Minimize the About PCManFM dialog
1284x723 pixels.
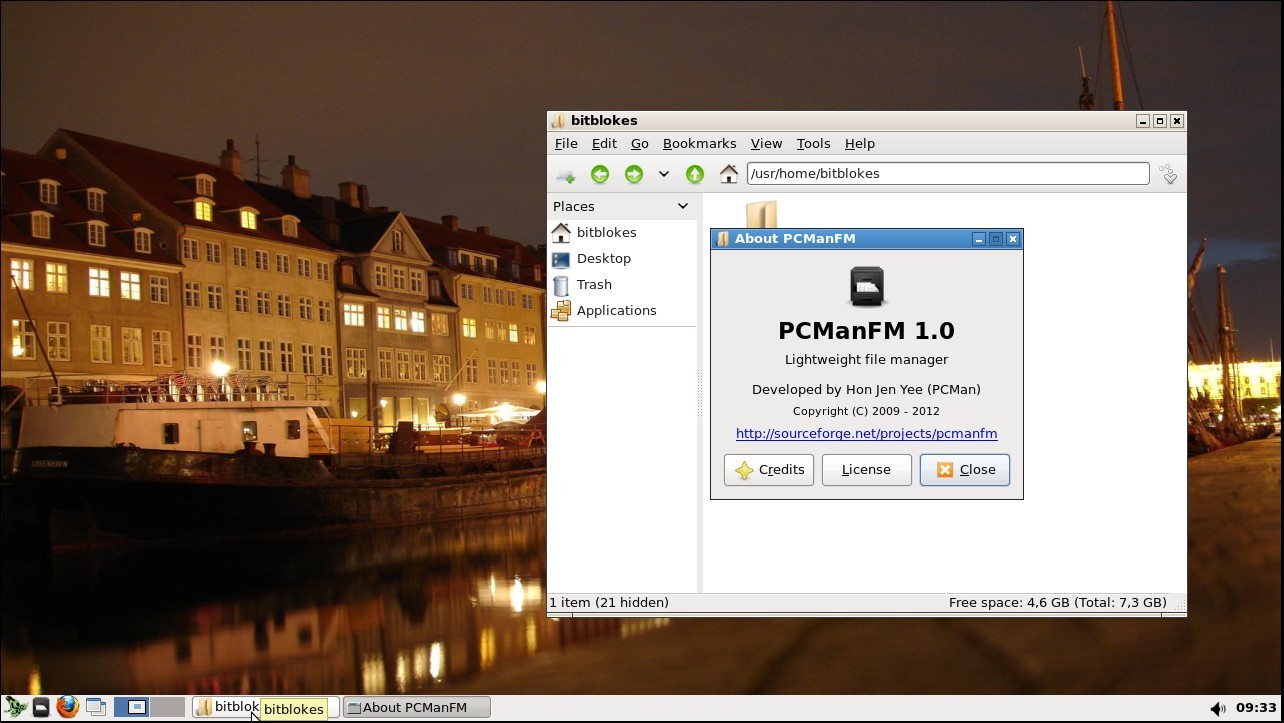979,239
